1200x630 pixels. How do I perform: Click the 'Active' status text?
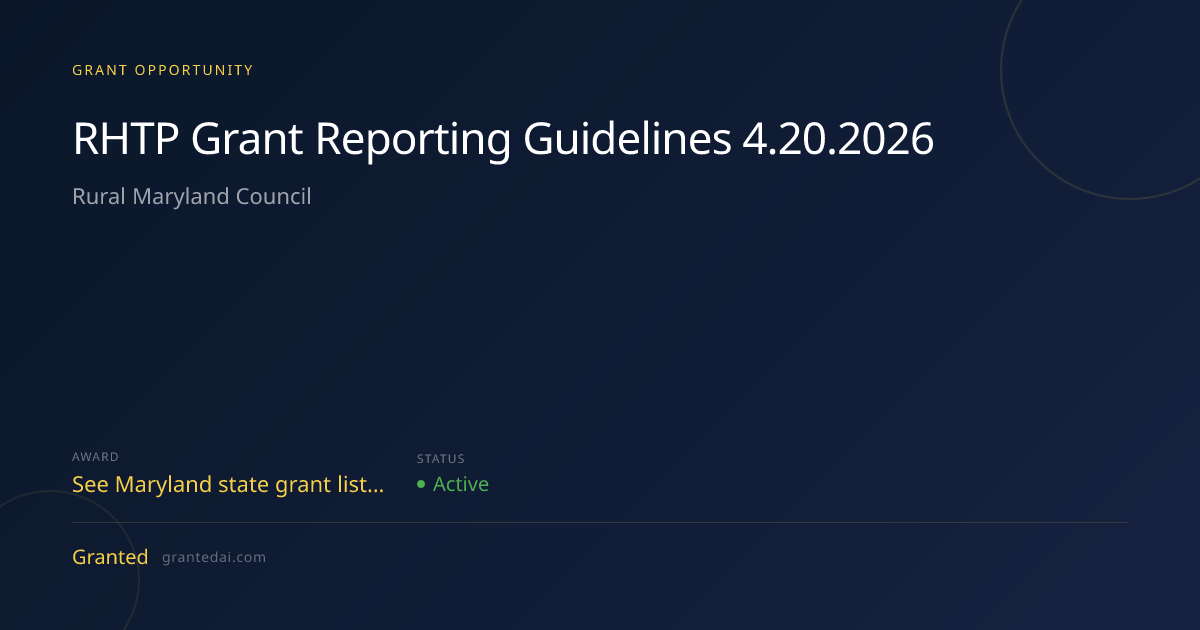(461, 484)
